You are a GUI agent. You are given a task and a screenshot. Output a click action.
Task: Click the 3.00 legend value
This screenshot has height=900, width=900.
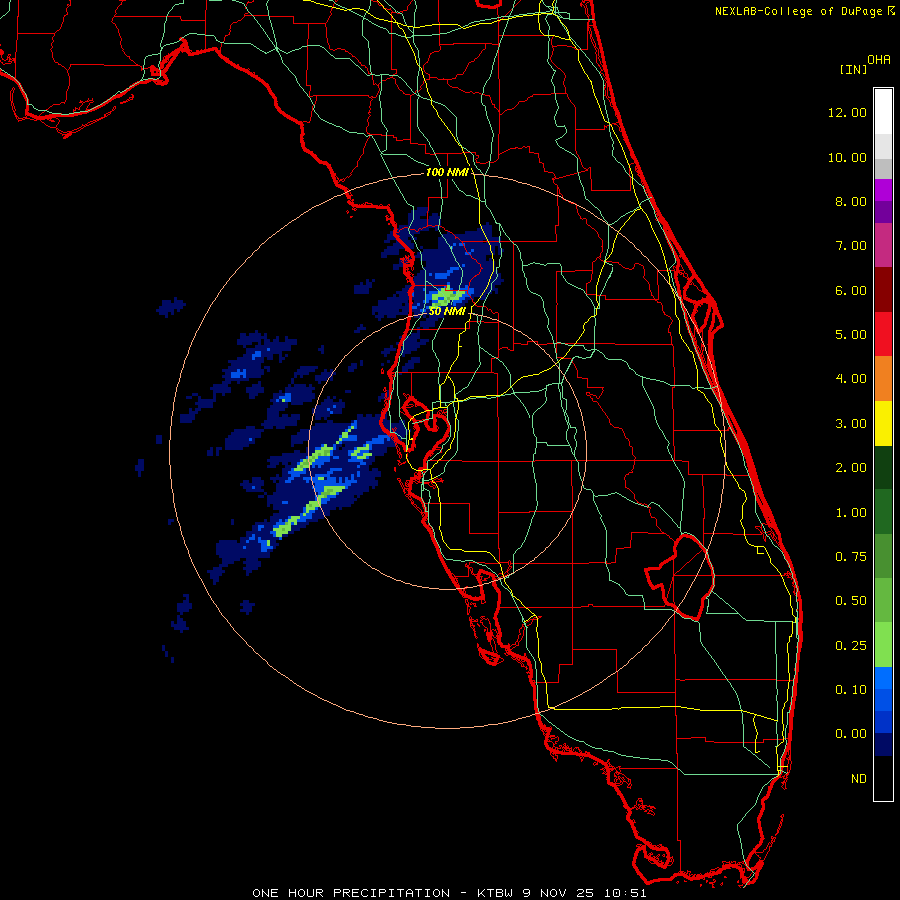tap(851, 424)
